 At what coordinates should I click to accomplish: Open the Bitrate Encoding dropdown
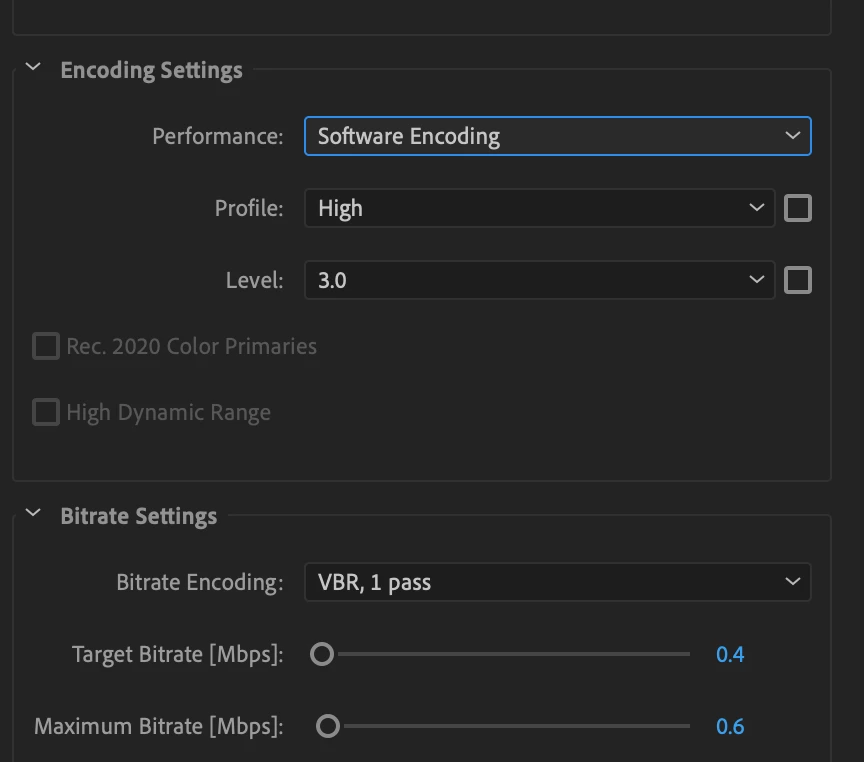(x=557, y=582)
